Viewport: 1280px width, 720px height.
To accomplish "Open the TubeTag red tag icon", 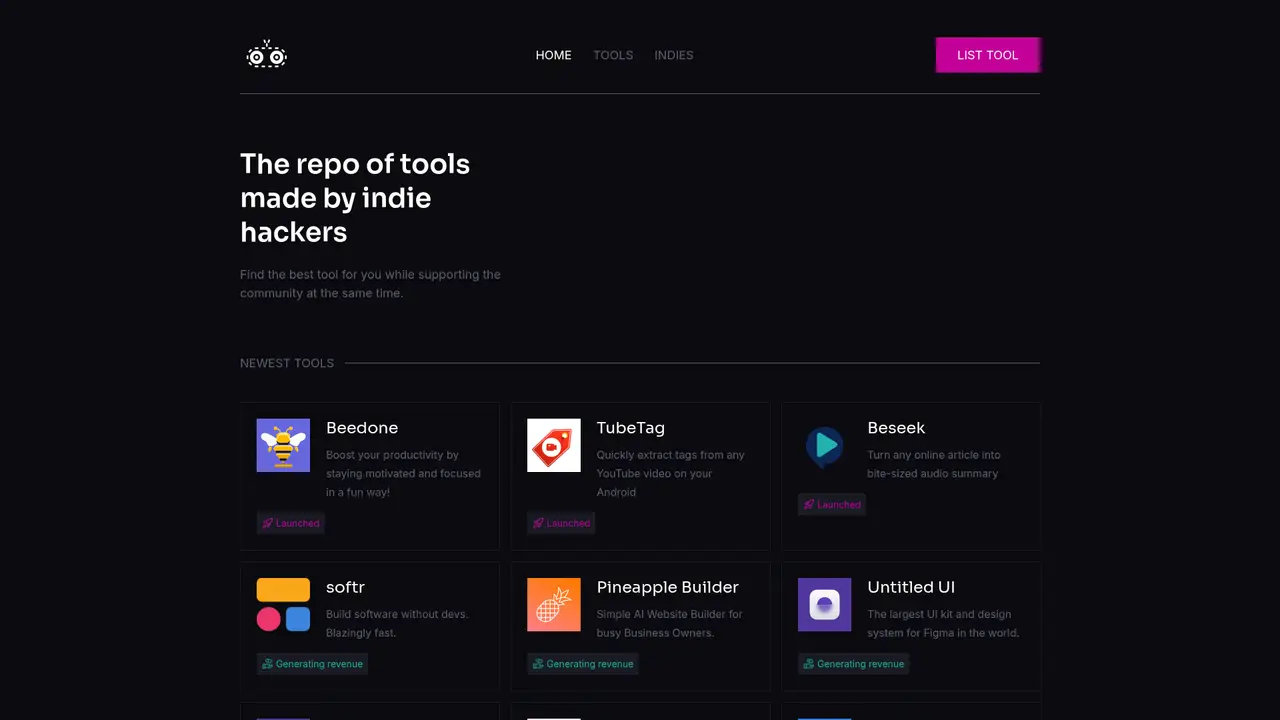I will 554,445.
